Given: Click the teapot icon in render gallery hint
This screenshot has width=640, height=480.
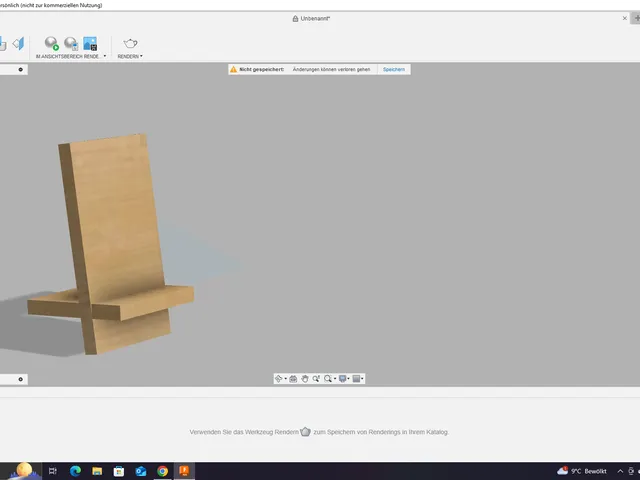Looking at the screenshot, I should tap(305, 431).
